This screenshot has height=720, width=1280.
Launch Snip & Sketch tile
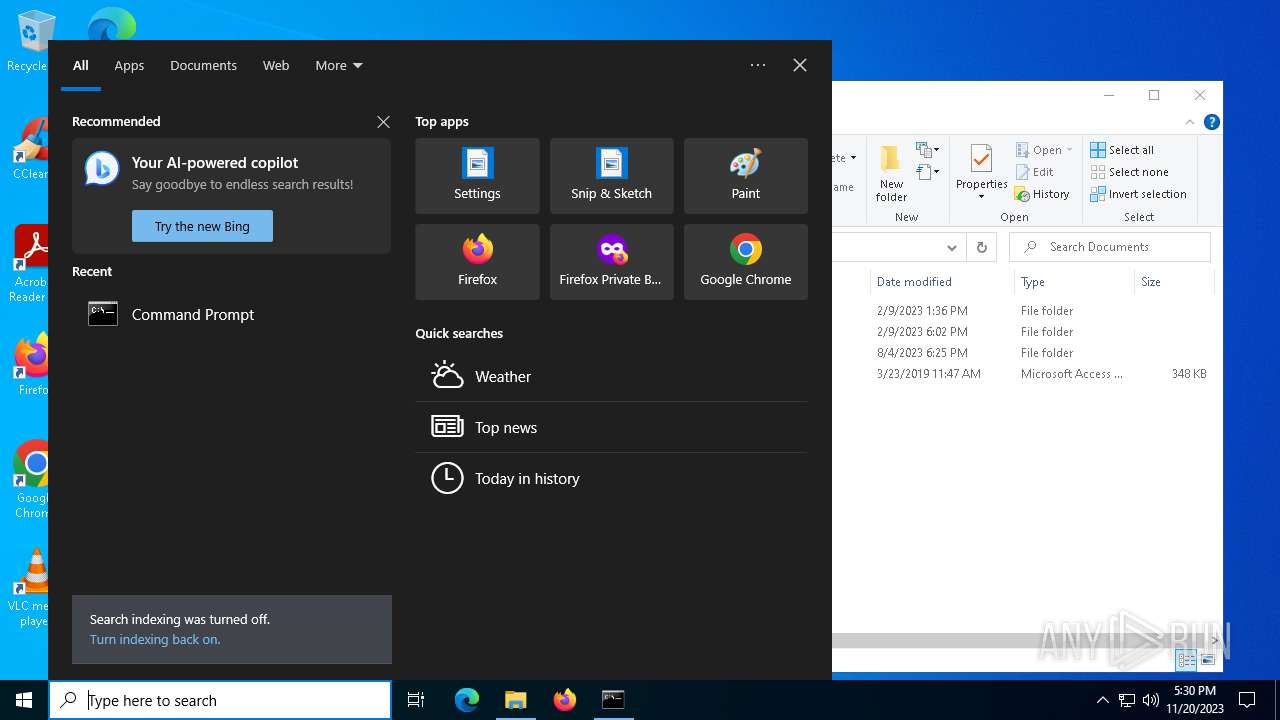[x=611, y=176]
